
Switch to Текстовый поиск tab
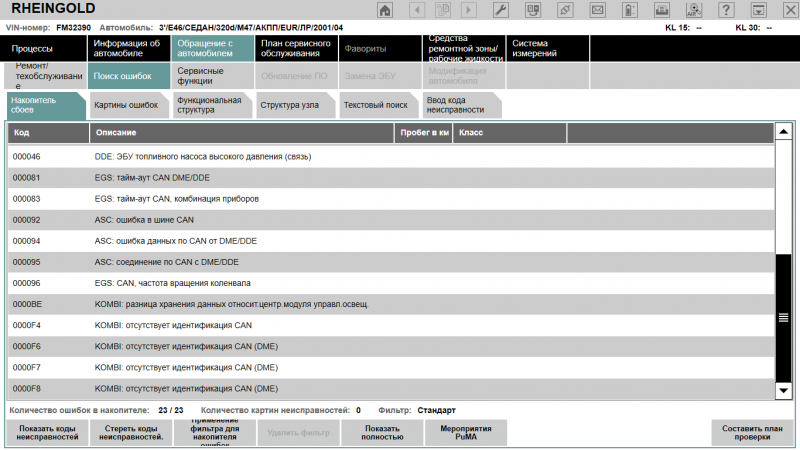pos(379,105)
